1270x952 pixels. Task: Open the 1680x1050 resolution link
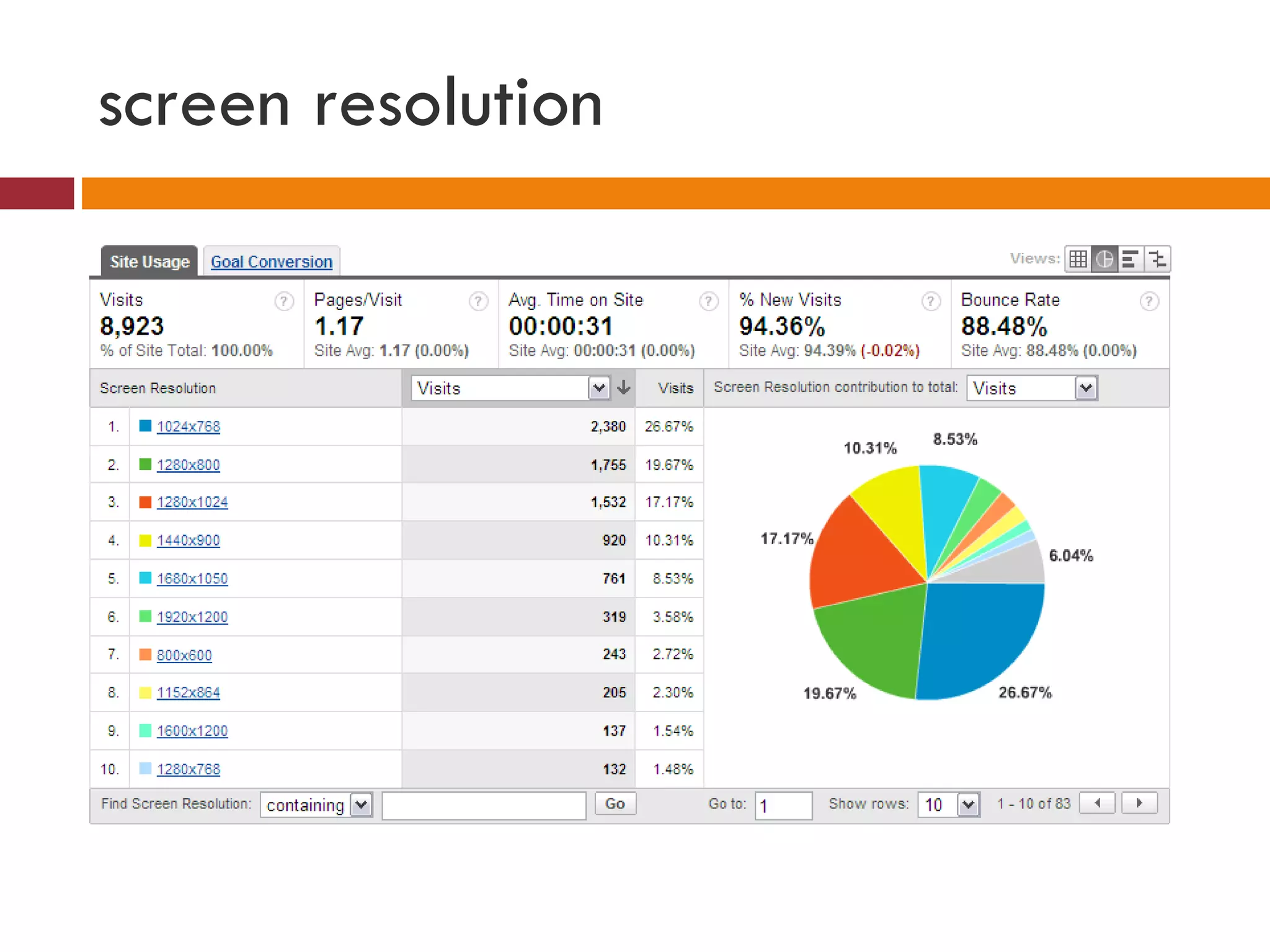[192, 579]
